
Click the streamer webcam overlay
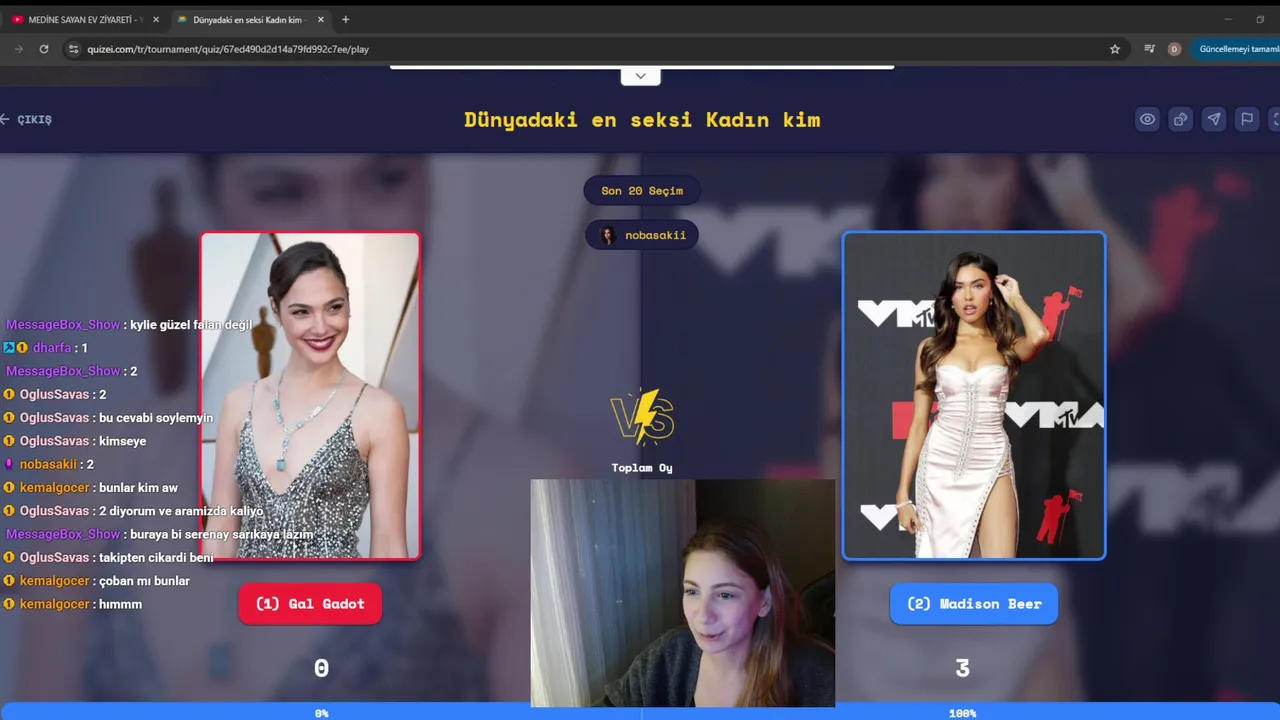click(x=683, y=593)
